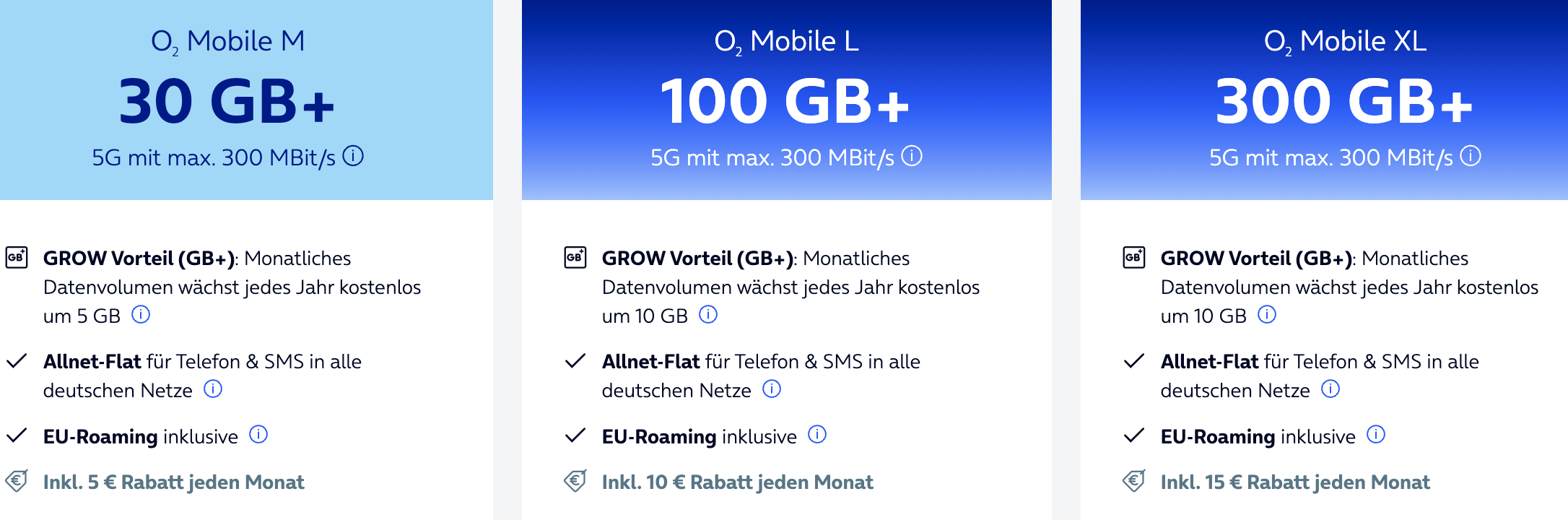The image size is (1568, 520).
Task: Click 'Inkl. 5 € Rabatt jeden Monat' text
Action: pos(174,482)
